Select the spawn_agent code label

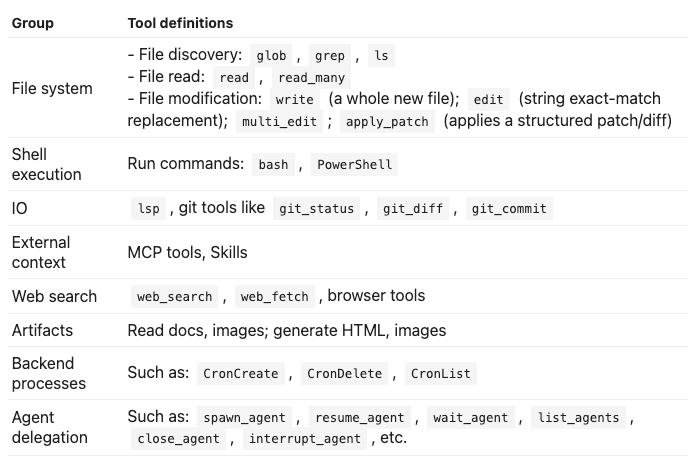tap(244, 417)
